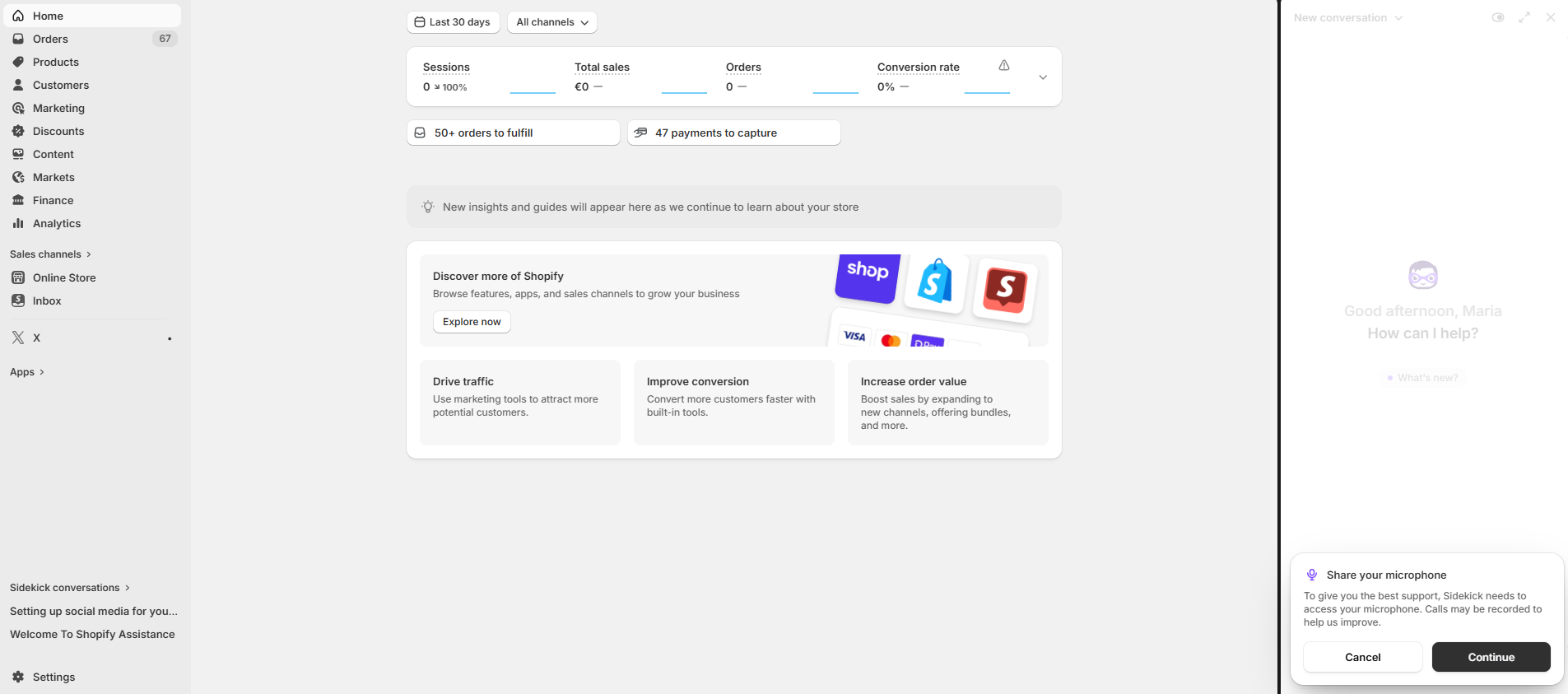Click the Customers person icon

point(18,85)
